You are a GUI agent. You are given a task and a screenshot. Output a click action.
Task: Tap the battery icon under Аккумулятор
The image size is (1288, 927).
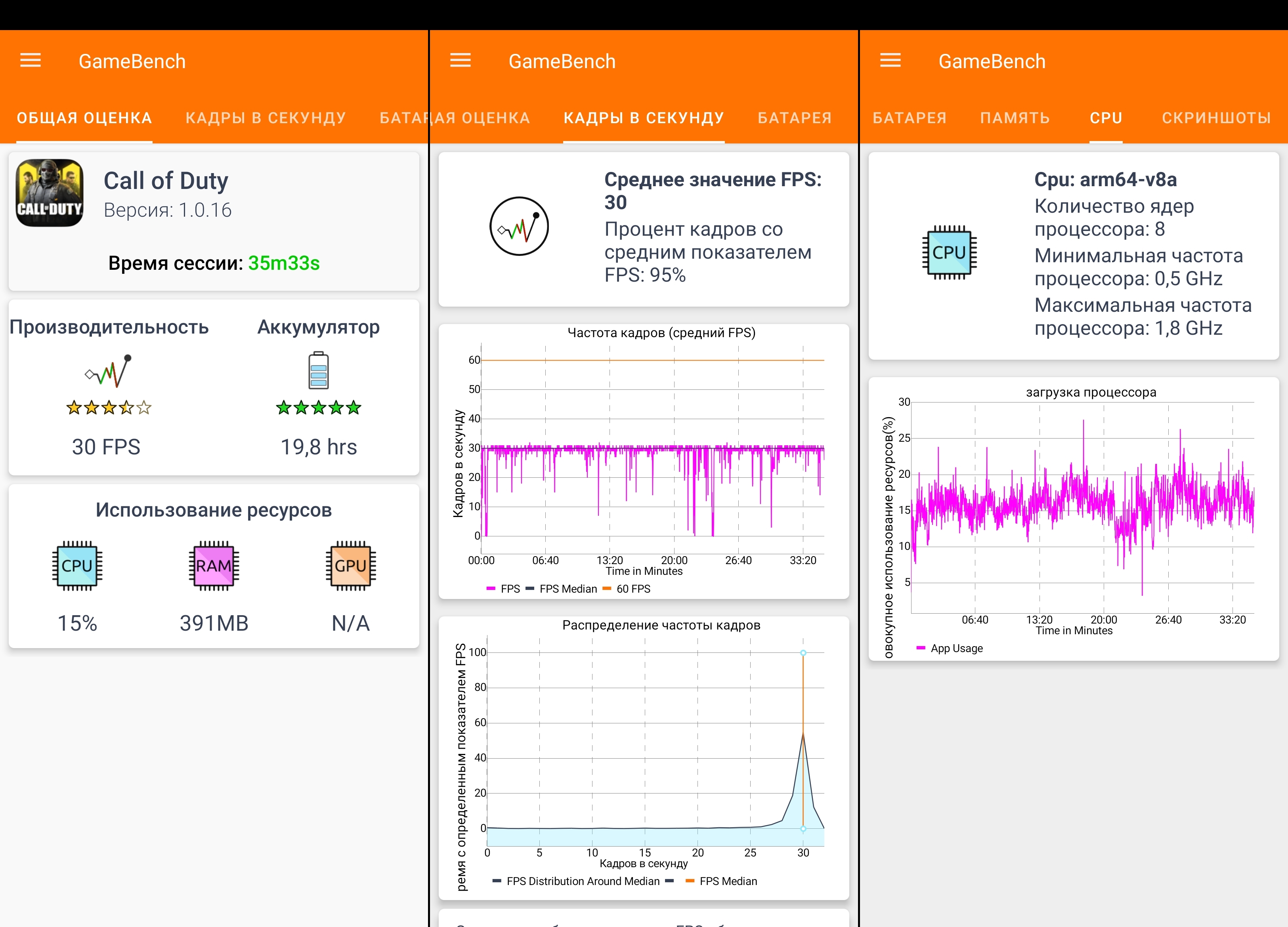click(319, 371)
